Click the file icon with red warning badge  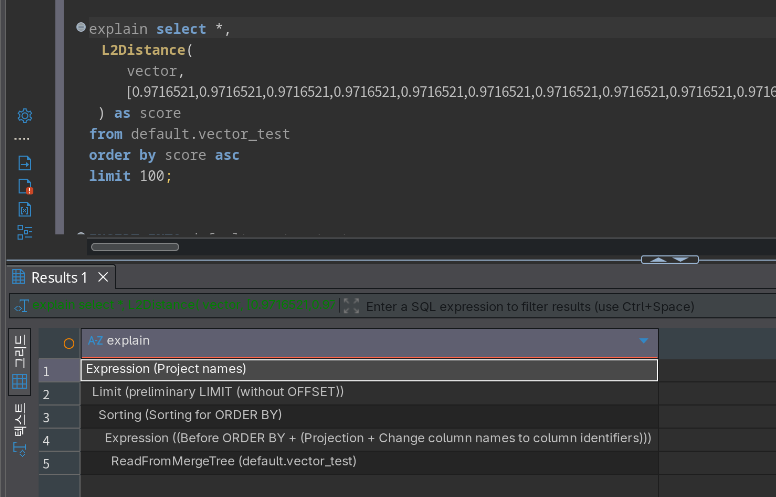pos(26,186)
